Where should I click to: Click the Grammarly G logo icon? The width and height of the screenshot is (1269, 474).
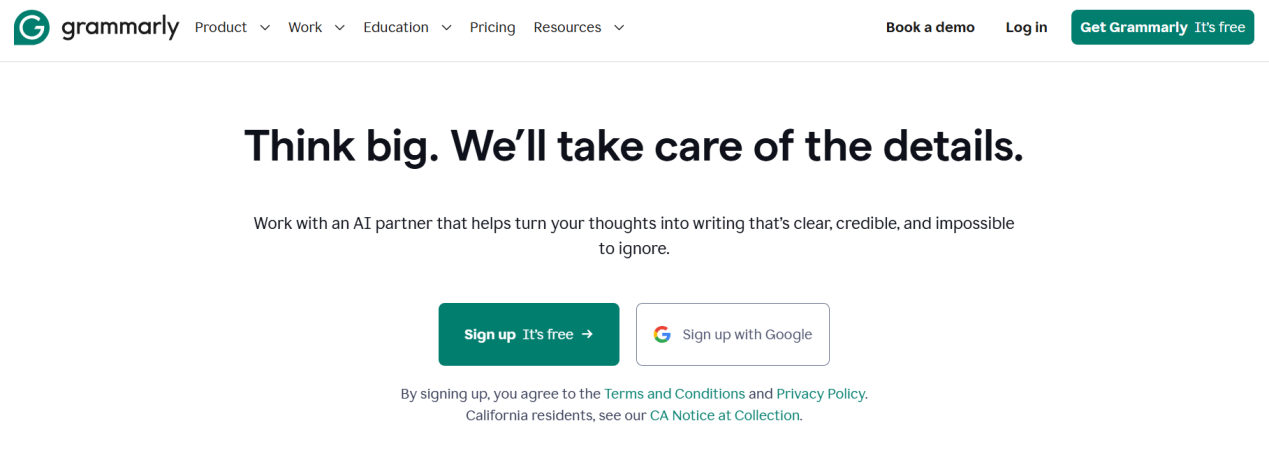[31, 28]
